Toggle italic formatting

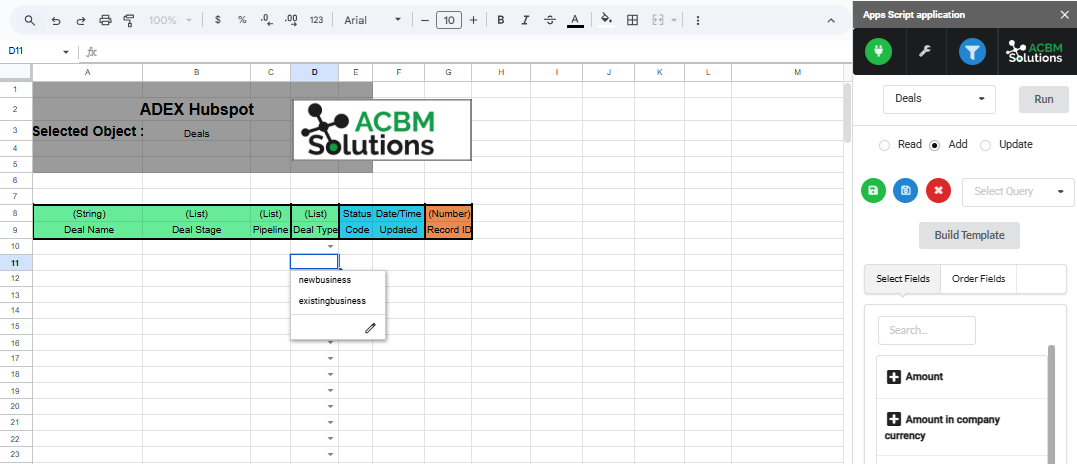[x=525, y=21]
